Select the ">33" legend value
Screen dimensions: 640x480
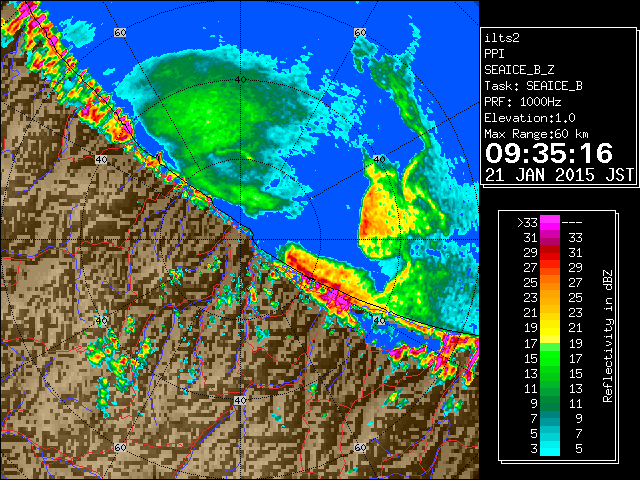tap(527, 223)
